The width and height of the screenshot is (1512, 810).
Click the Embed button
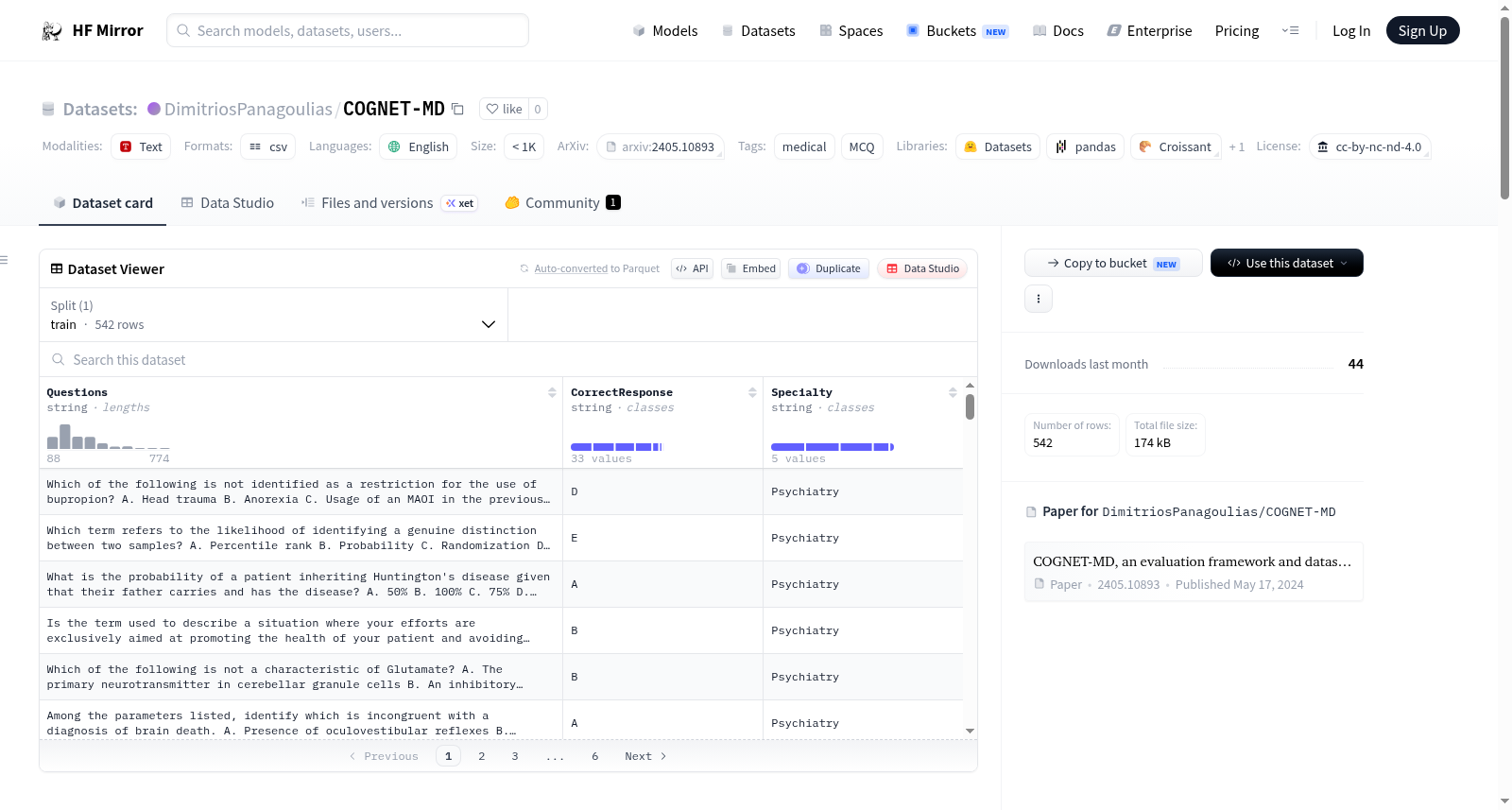pos(750,268)
